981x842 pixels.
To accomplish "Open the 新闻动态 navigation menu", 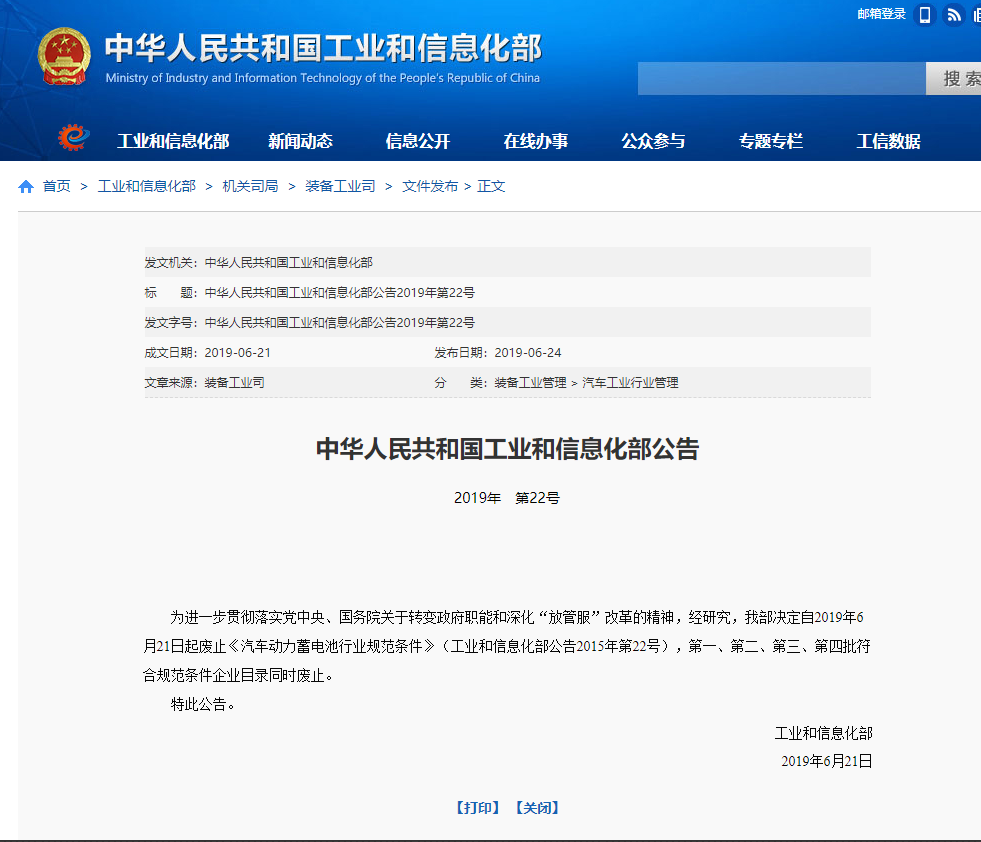I will [300, 141].
